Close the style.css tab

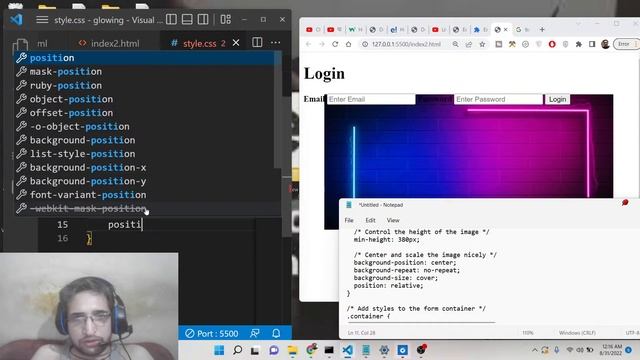pyautogui.click(x=236, y=43)
